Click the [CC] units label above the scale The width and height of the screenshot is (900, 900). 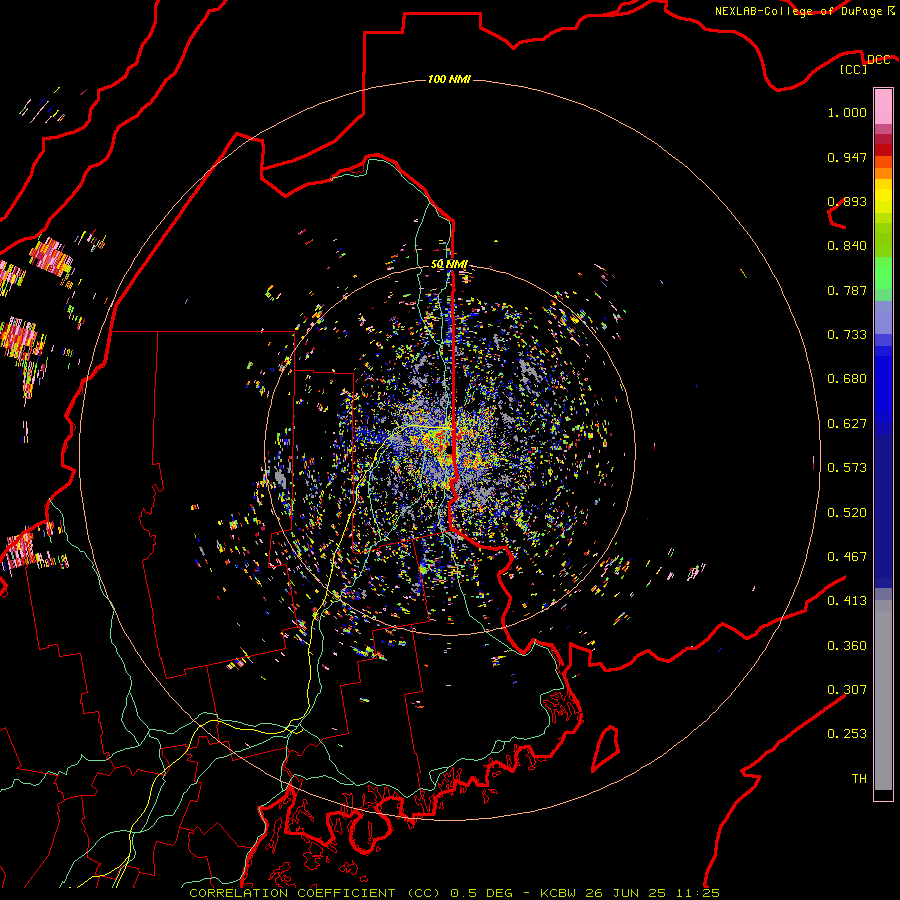coord(854,69)
